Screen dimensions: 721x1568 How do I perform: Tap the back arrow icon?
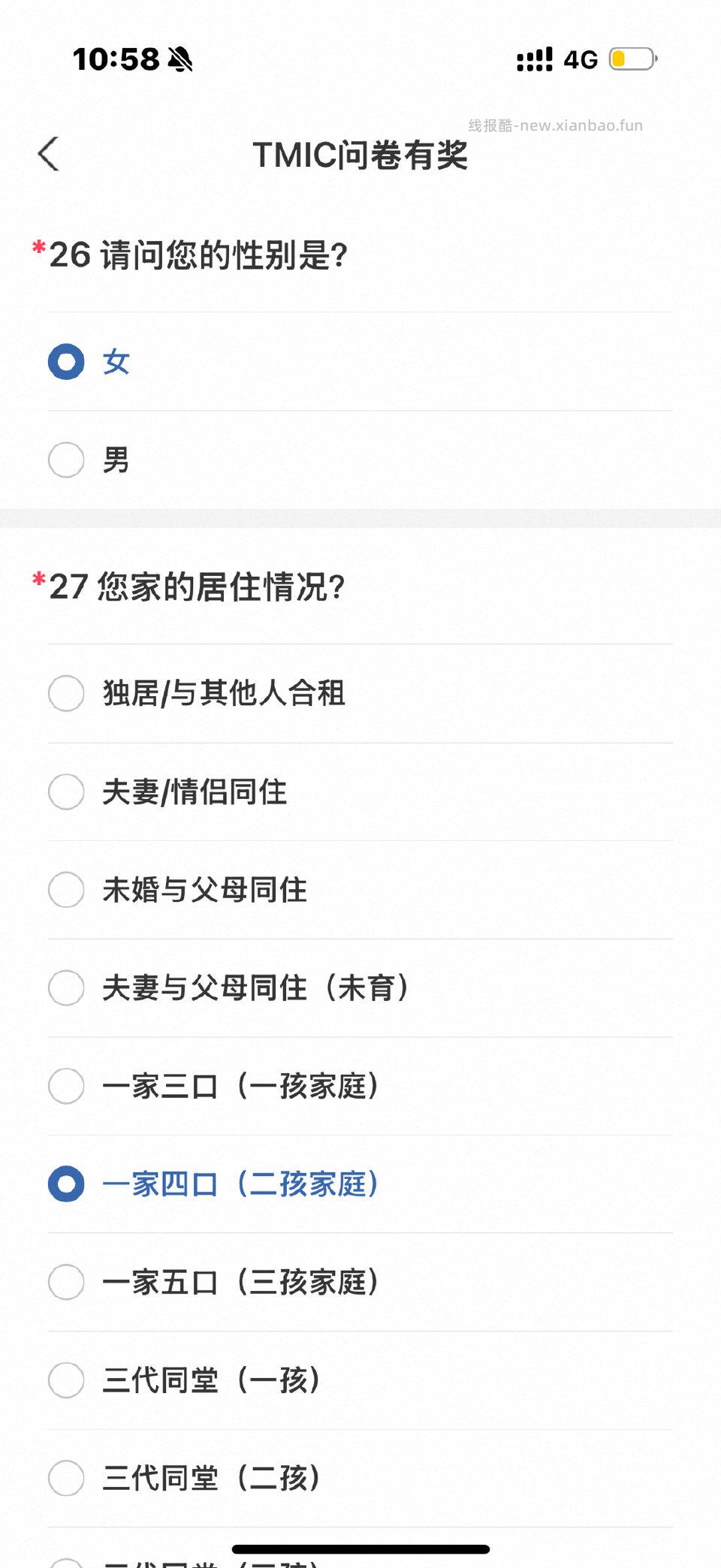pos(50,155)
